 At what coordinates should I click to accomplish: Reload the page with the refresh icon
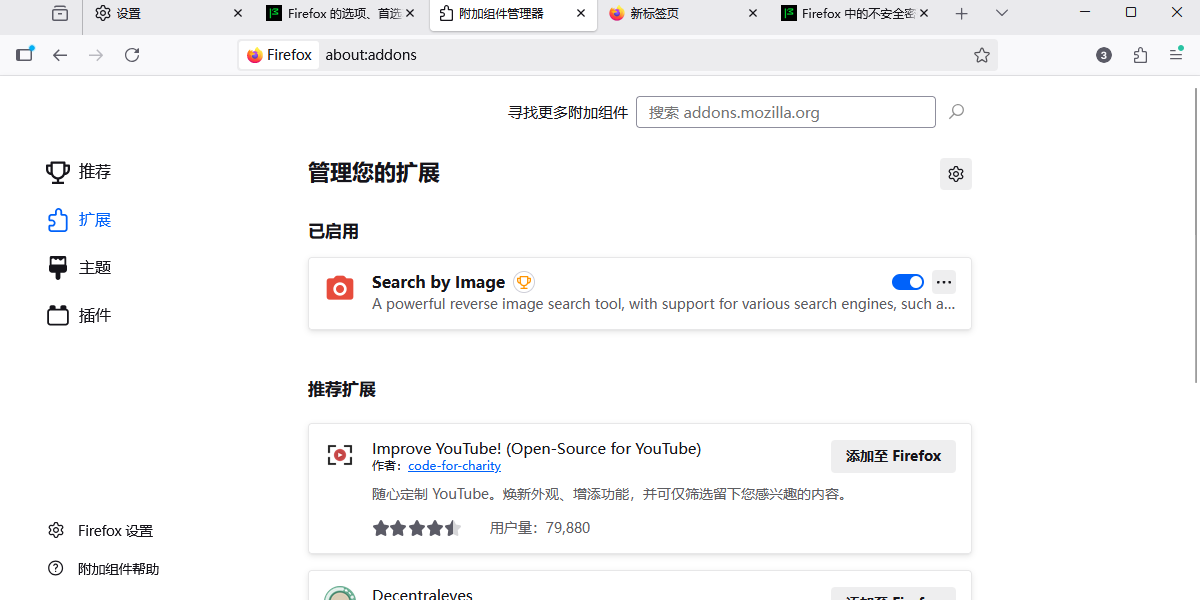coord(132,55)
